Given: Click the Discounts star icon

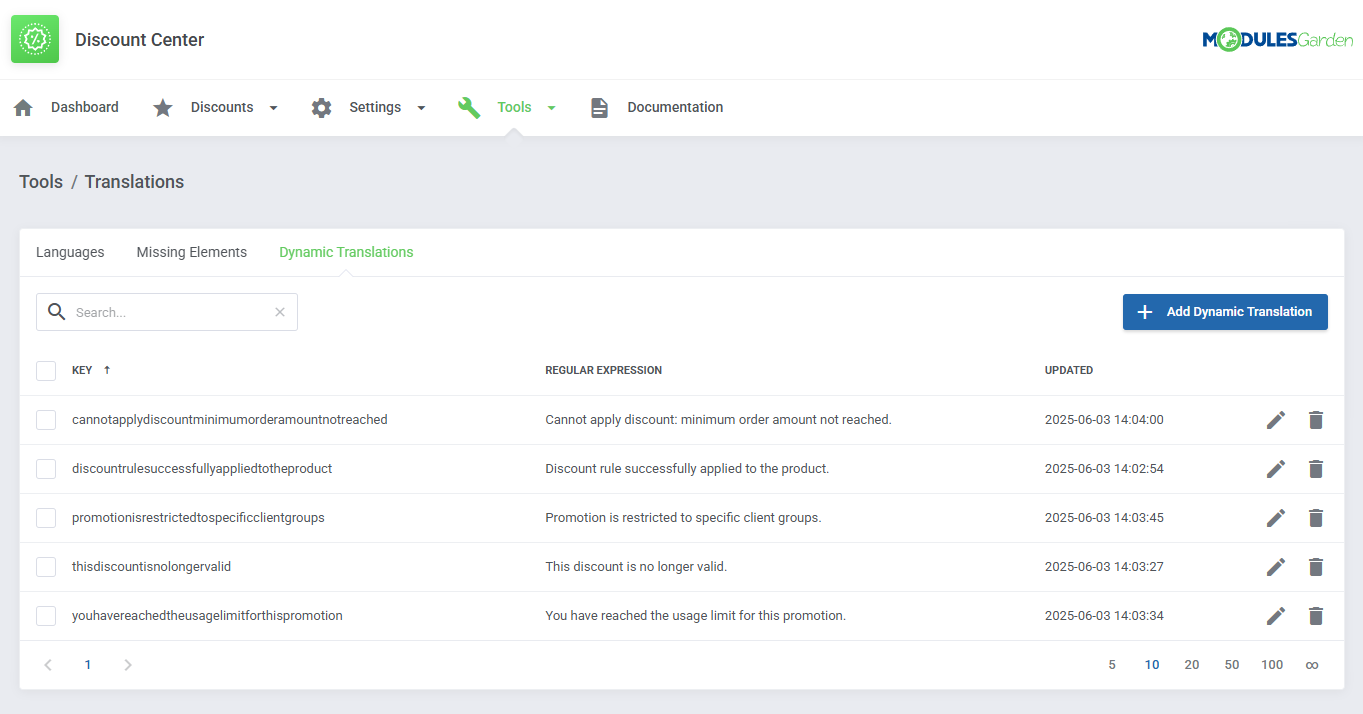Looking at the screenshot, I should click(163, 107).
